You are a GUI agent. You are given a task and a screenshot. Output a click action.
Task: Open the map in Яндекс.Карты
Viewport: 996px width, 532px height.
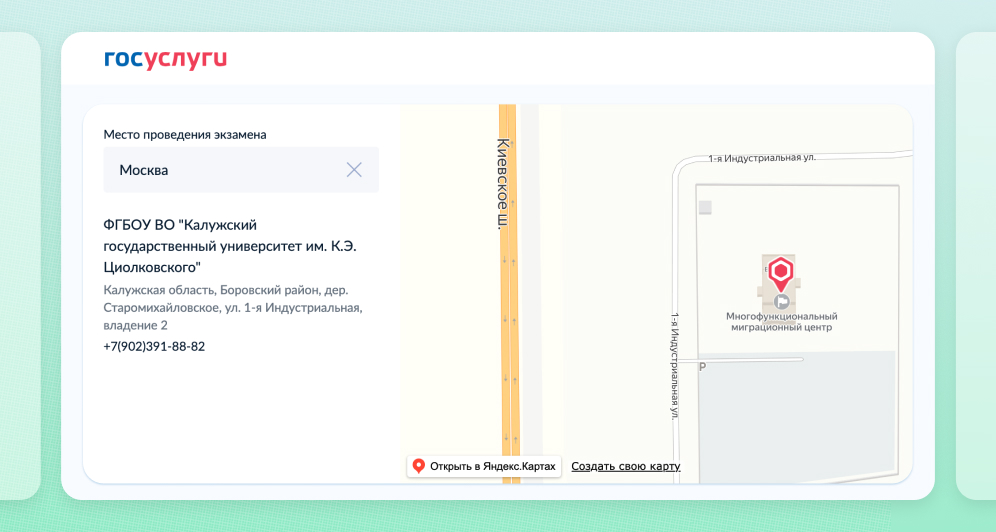coord(484,466)
